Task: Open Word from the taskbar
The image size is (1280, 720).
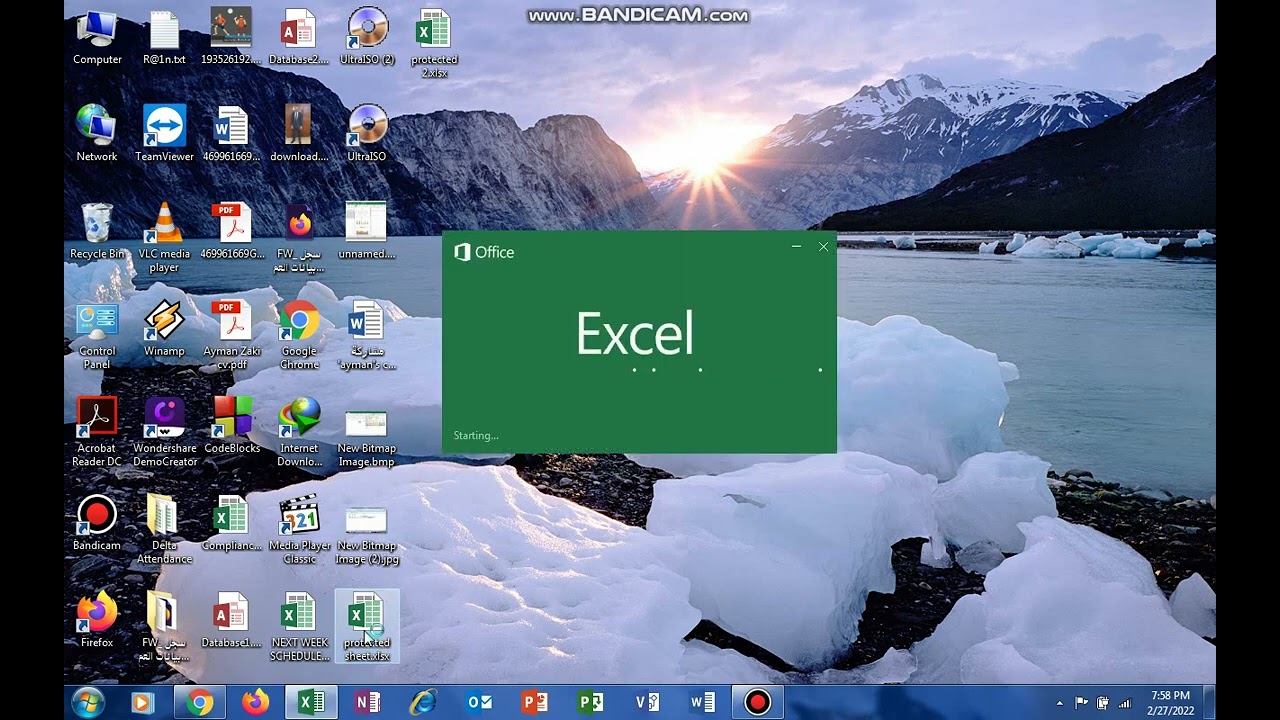Action: [x=703, y=703]
